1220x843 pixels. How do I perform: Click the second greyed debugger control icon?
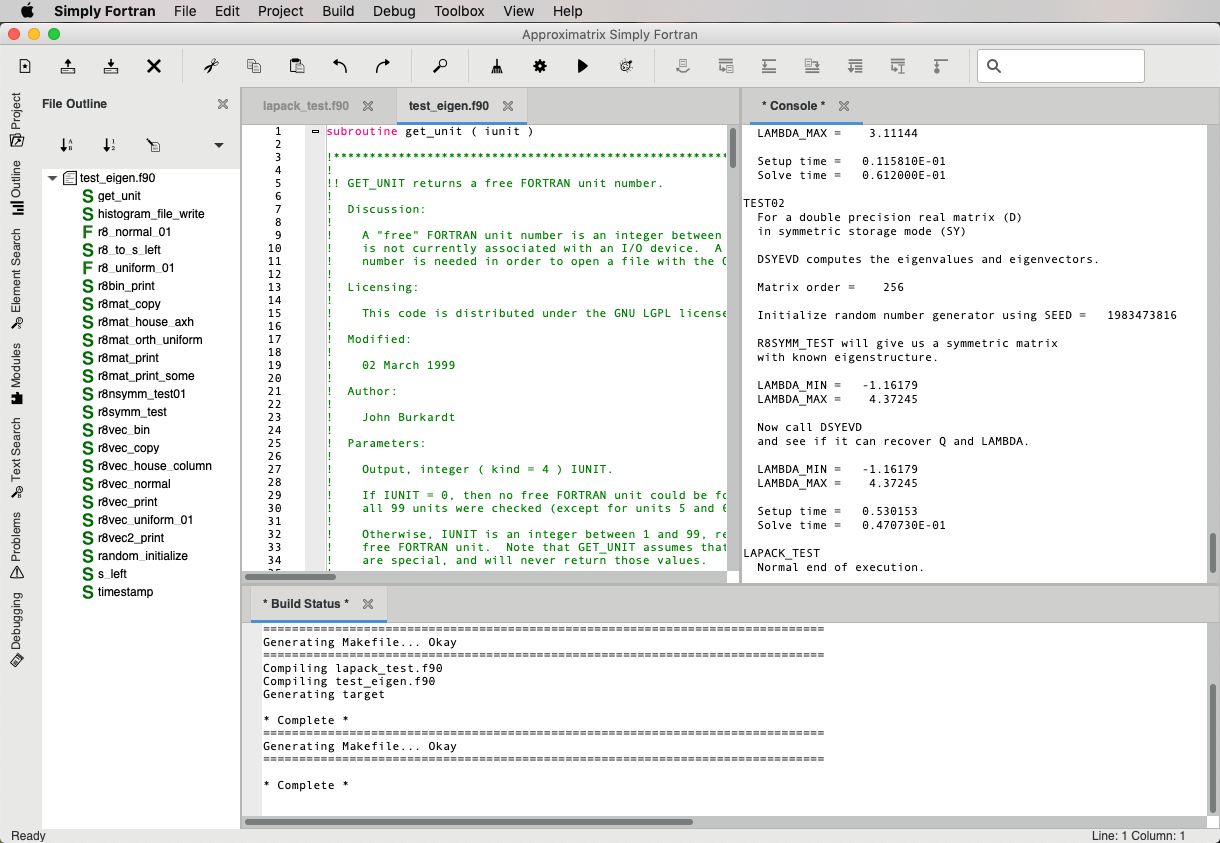tap(726, 66)
